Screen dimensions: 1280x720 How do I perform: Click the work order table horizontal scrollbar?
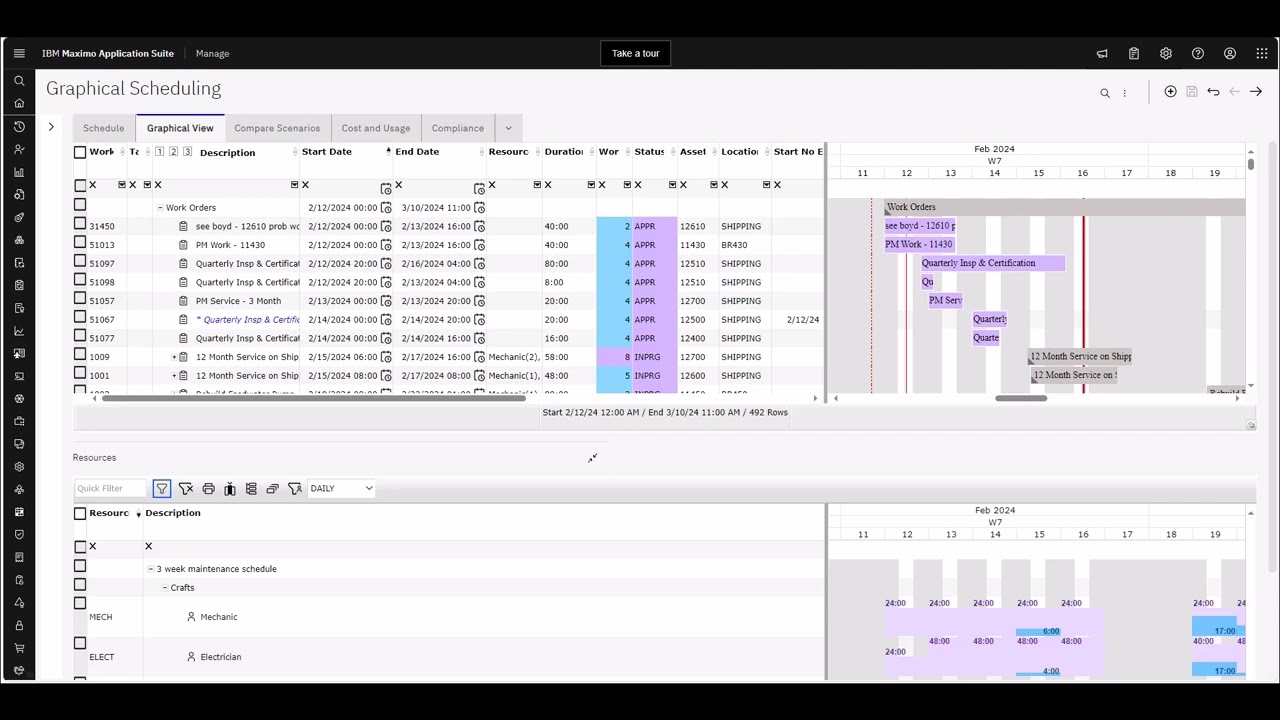pyautogui.click(x=313, y=399)
